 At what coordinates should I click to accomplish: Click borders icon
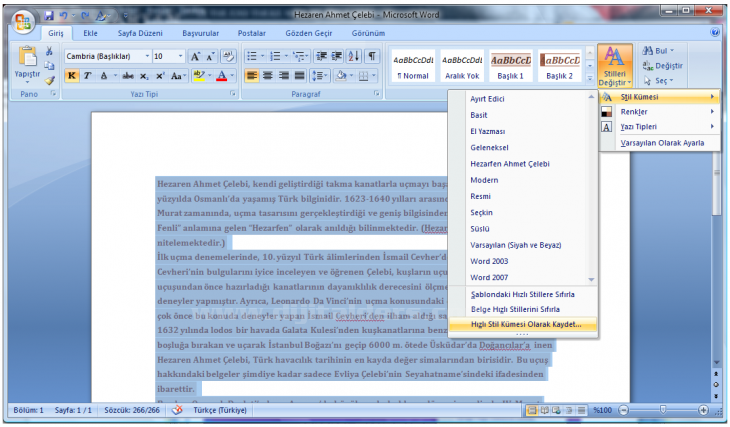pos(364,75)
